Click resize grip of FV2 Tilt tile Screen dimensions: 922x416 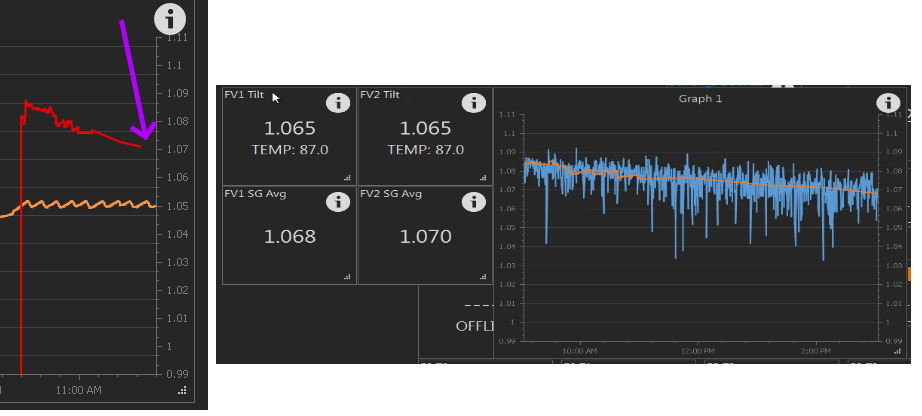click(x=483, y=178)
